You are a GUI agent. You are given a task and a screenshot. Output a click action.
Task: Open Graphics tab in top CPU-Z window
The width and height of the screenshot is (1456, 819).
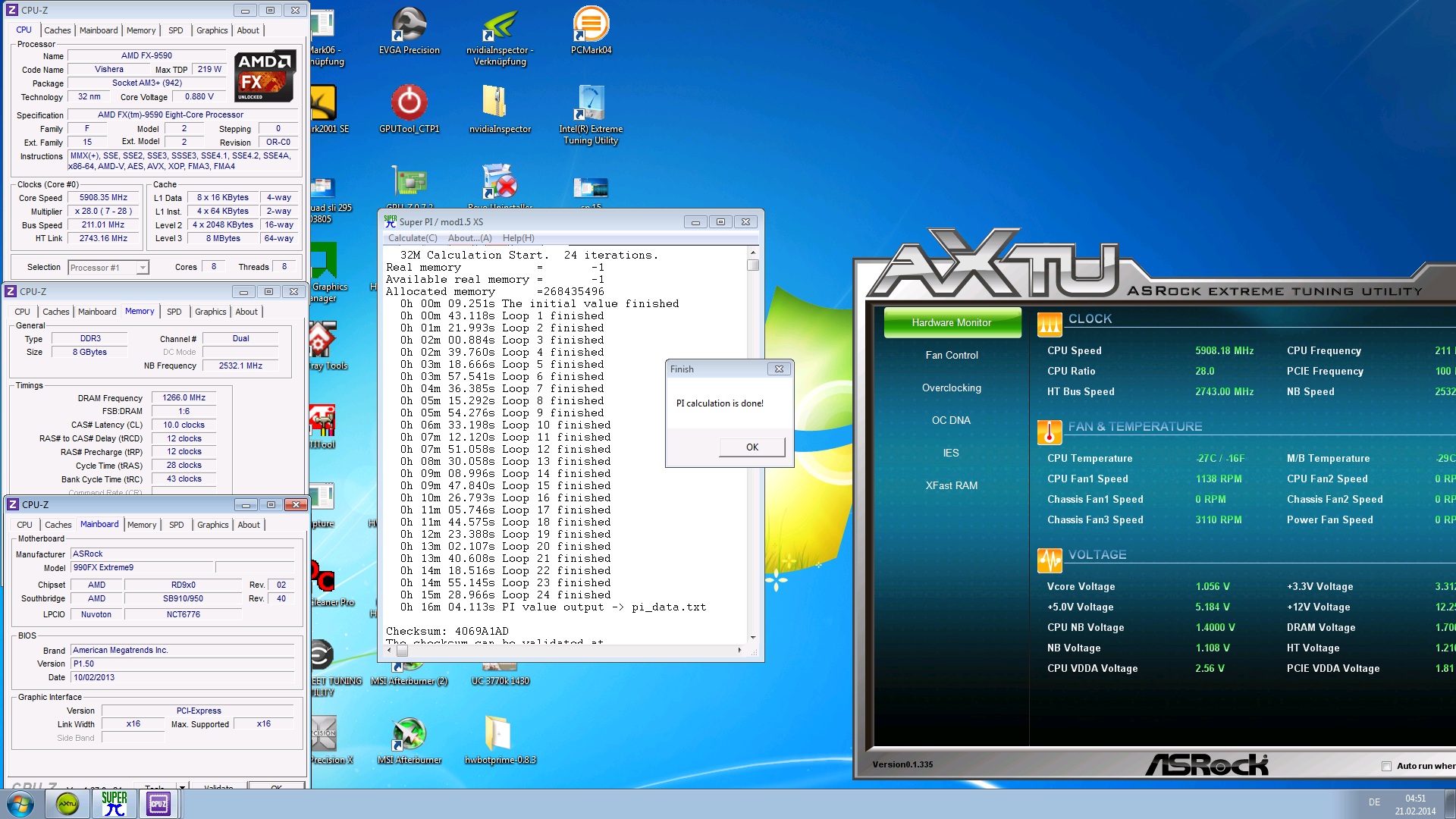[212, 30]
